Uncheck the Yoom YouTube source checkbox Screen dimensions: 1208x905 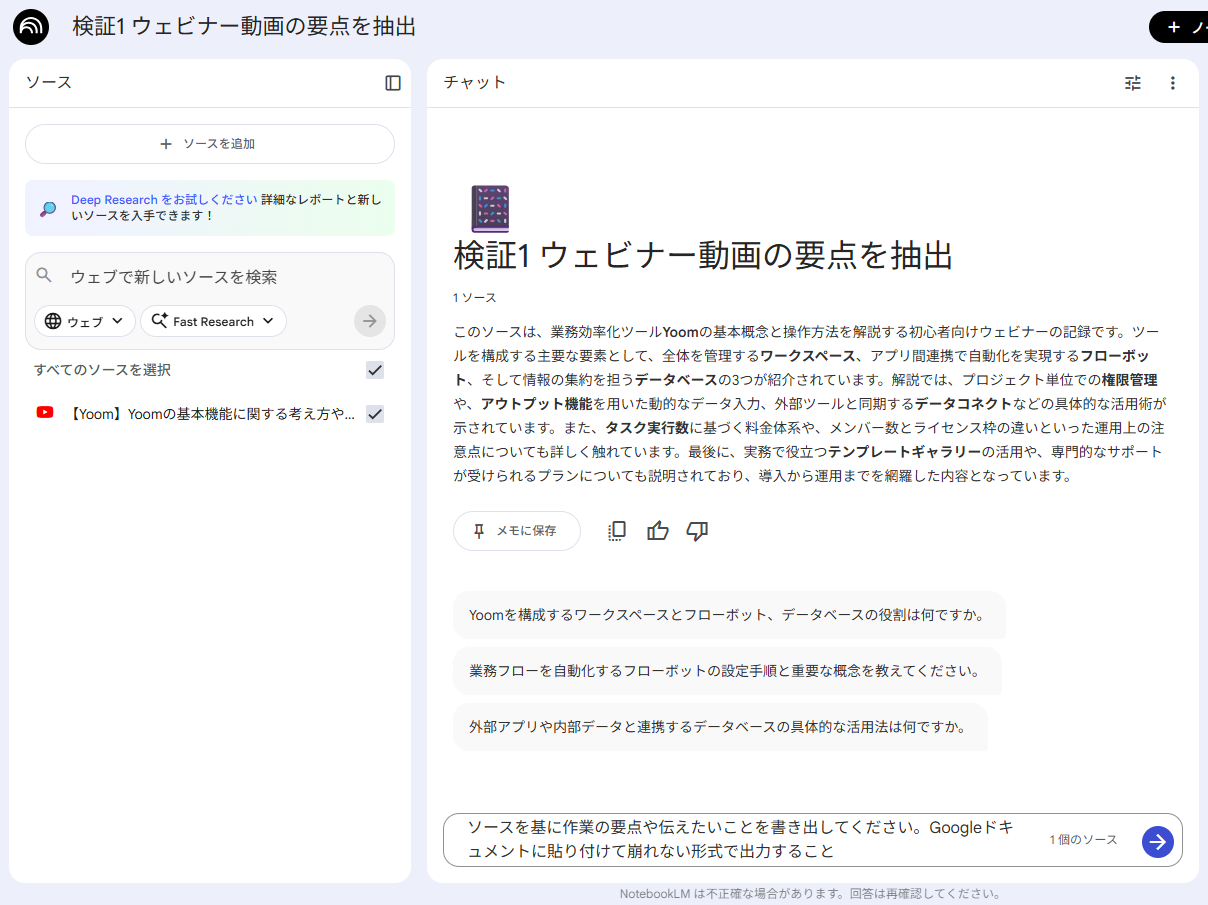(x=375, y=414)
